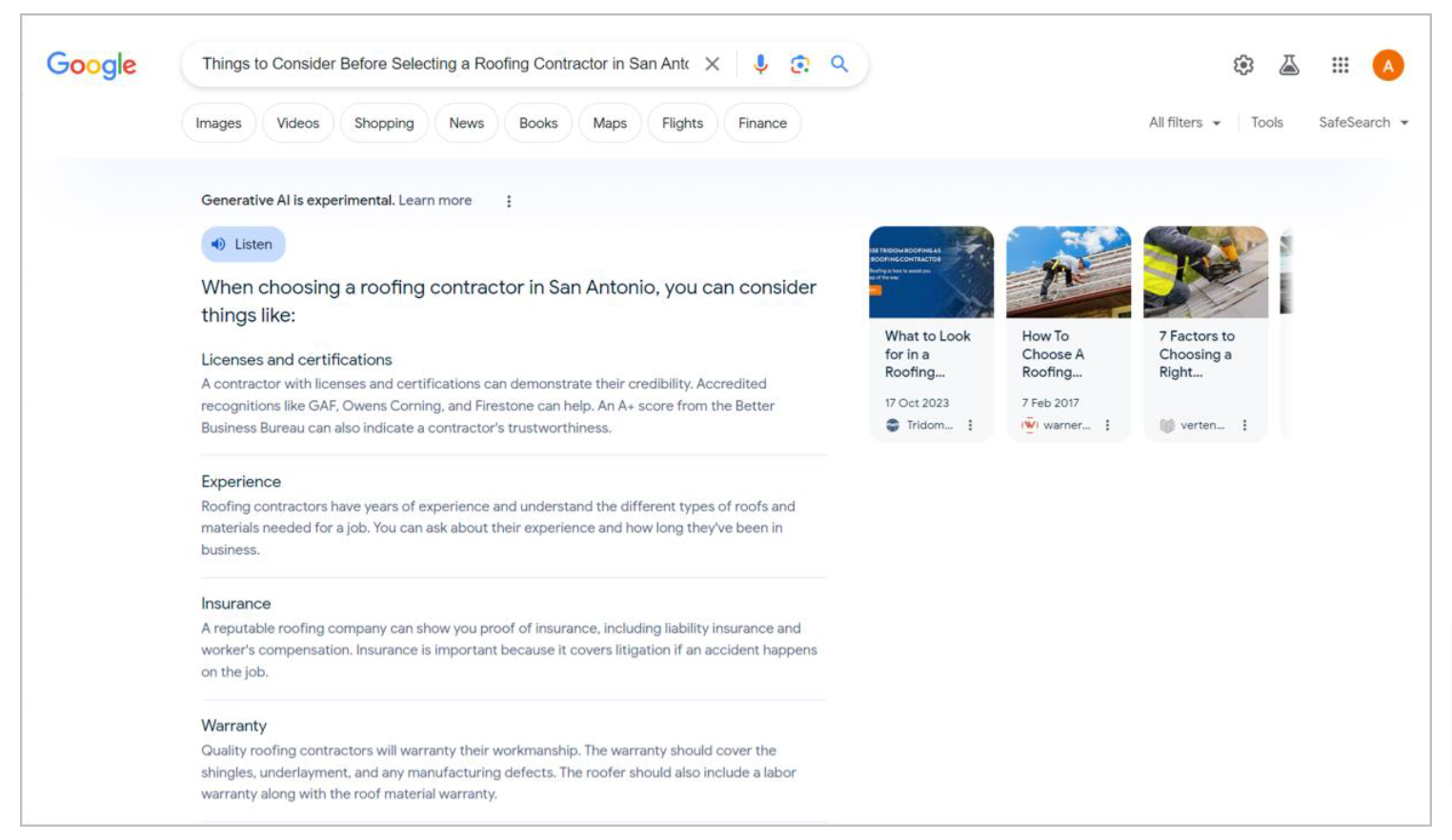
Task: Follow the Learn more link
Action: tap(434, 200)
